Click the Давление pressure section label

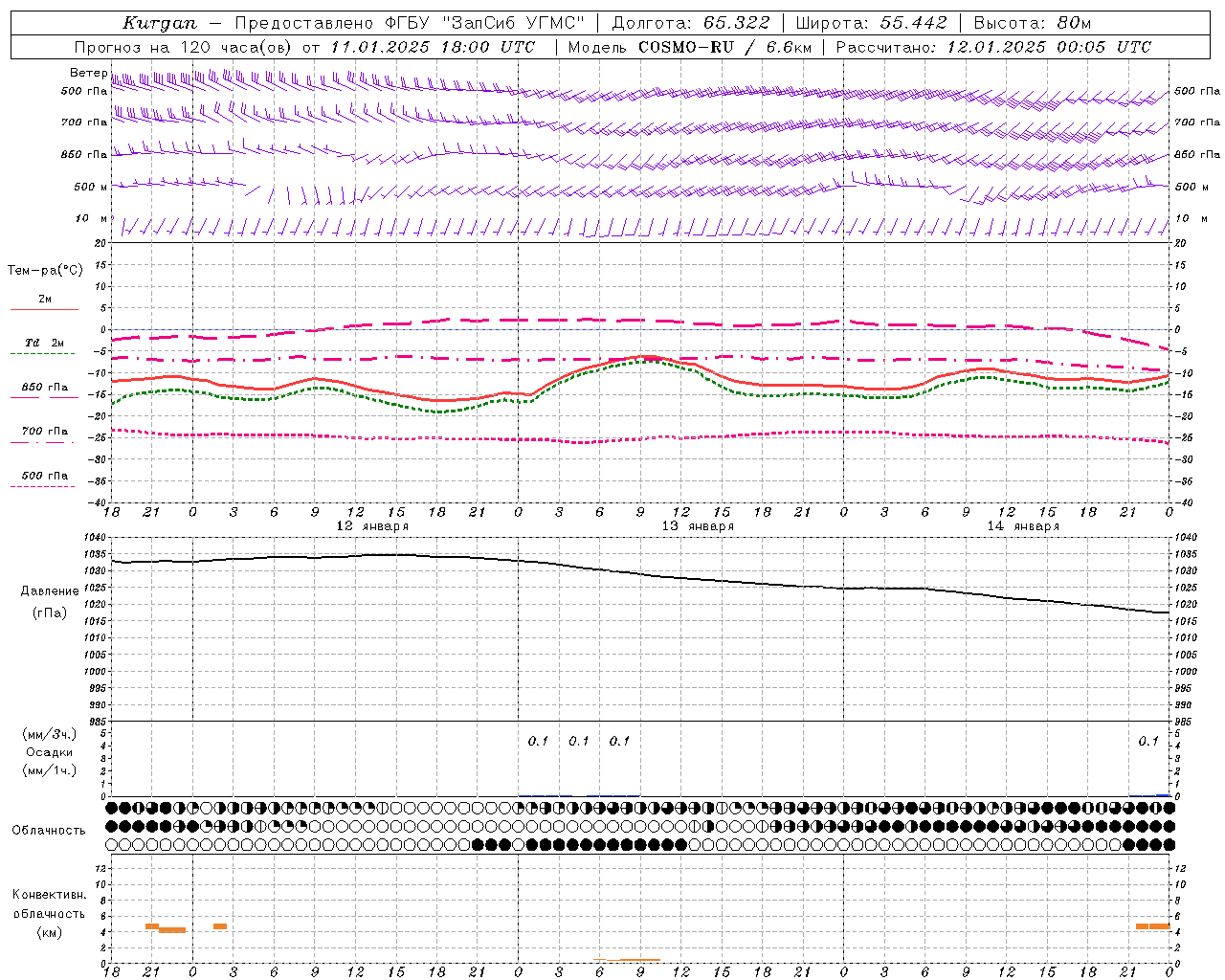[50, 591]
